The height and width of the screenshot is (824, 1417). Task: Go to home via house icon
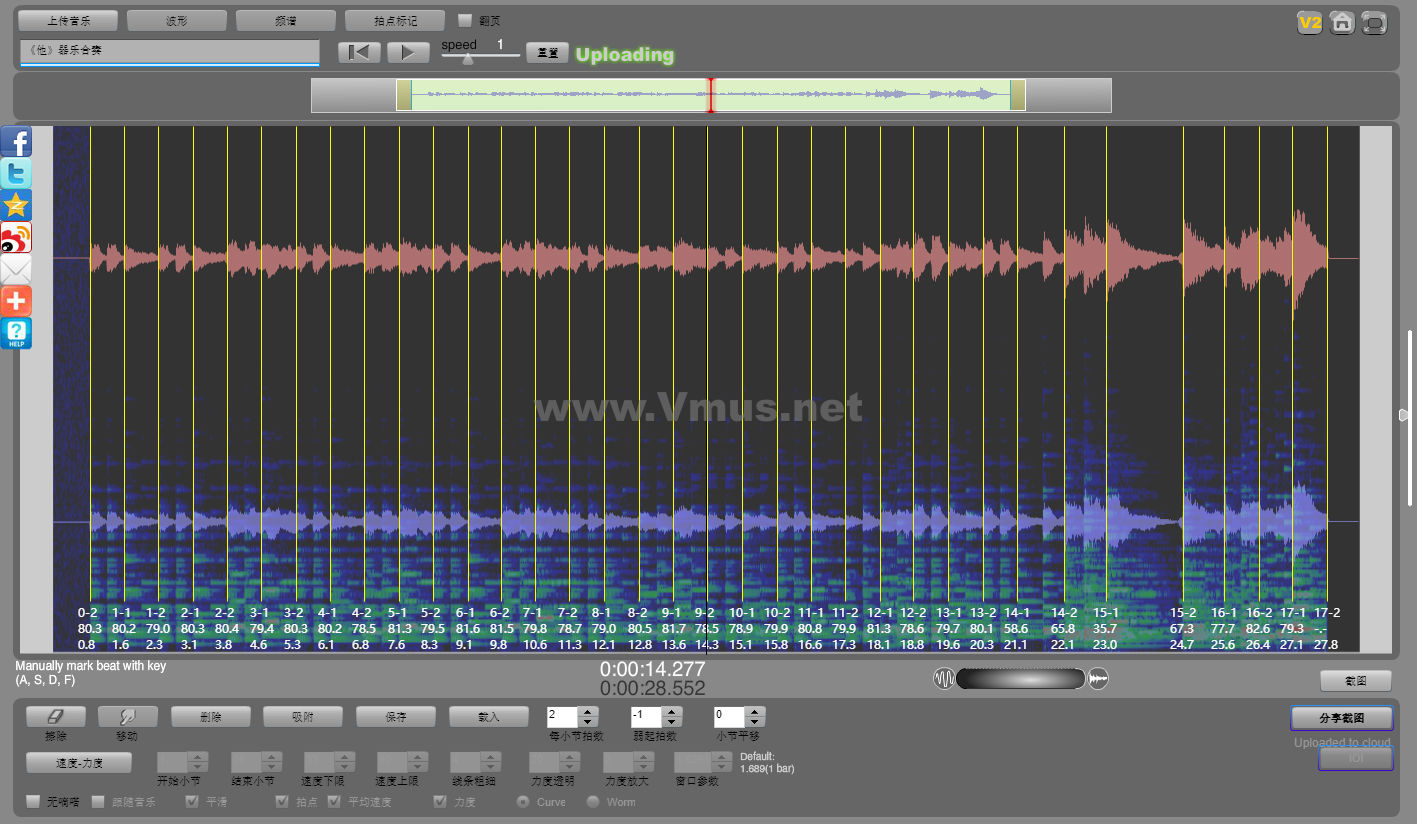point(1342,23)
